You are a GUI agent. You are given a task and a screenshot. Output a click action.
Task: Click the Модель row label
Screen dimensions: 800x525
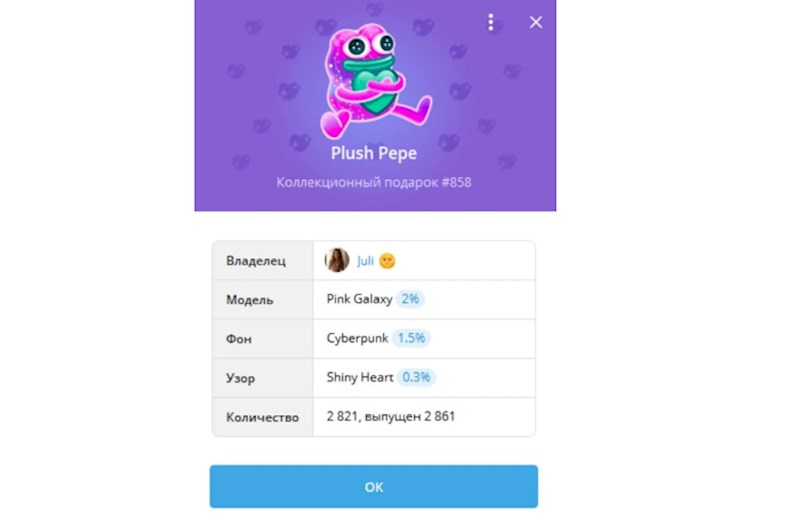click(249, 300)
